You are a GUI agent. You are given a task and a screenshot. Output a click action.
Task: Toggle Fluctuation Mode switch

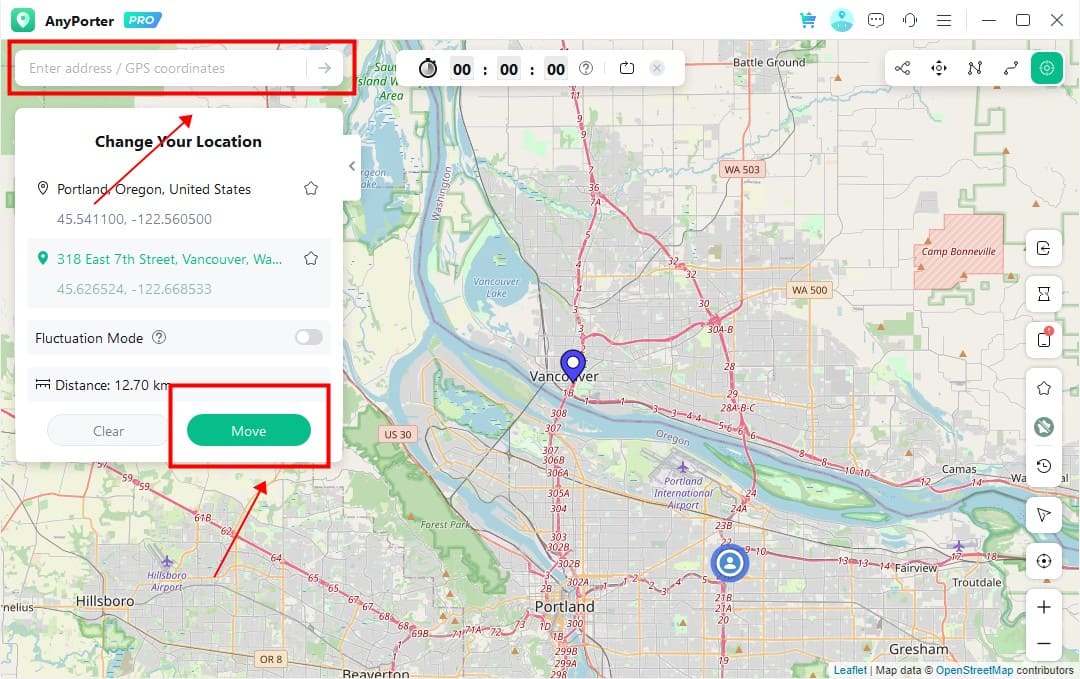tap(309, 337)
